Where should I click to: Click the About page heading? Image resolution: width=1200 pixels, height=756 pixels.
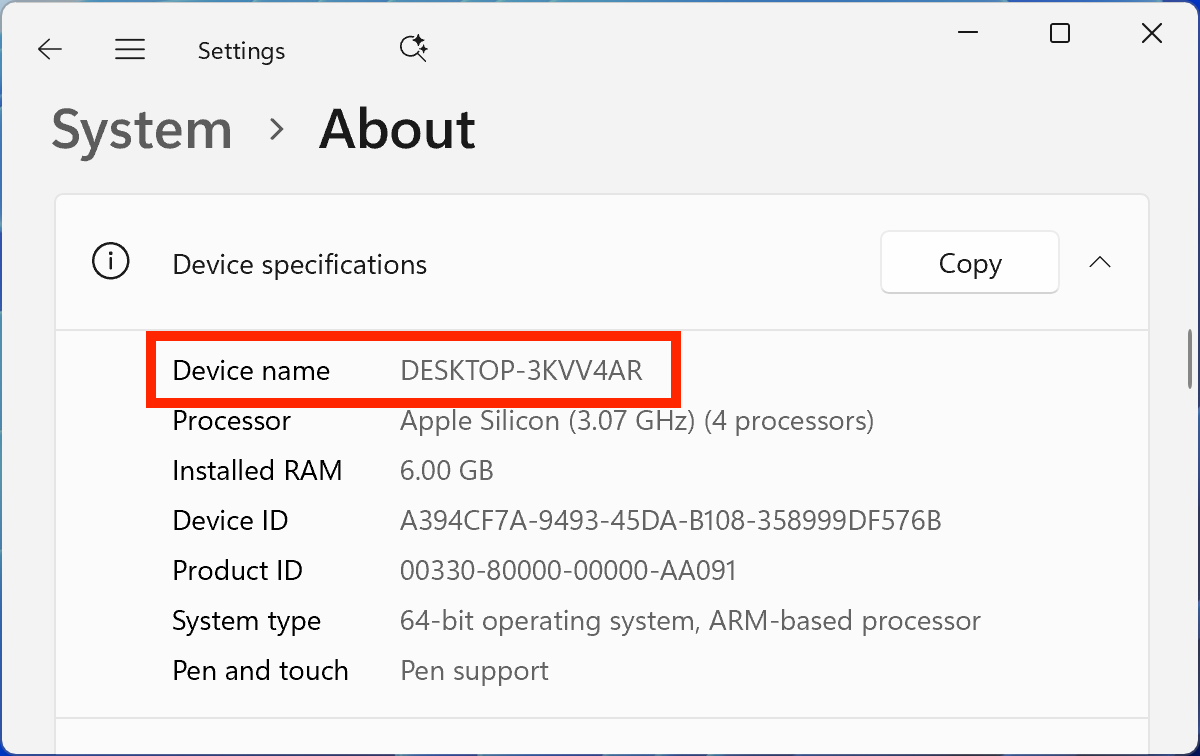pyautogui.click(x=397, y=130)
